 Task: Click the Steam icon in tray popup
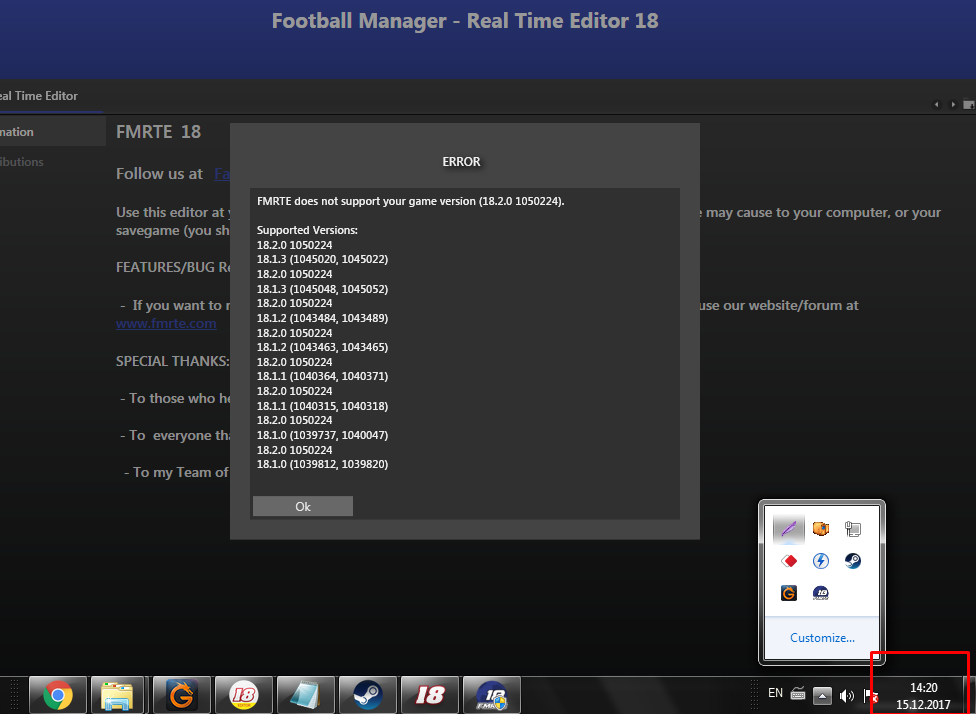pyautogui.click(x=852, y=561)
